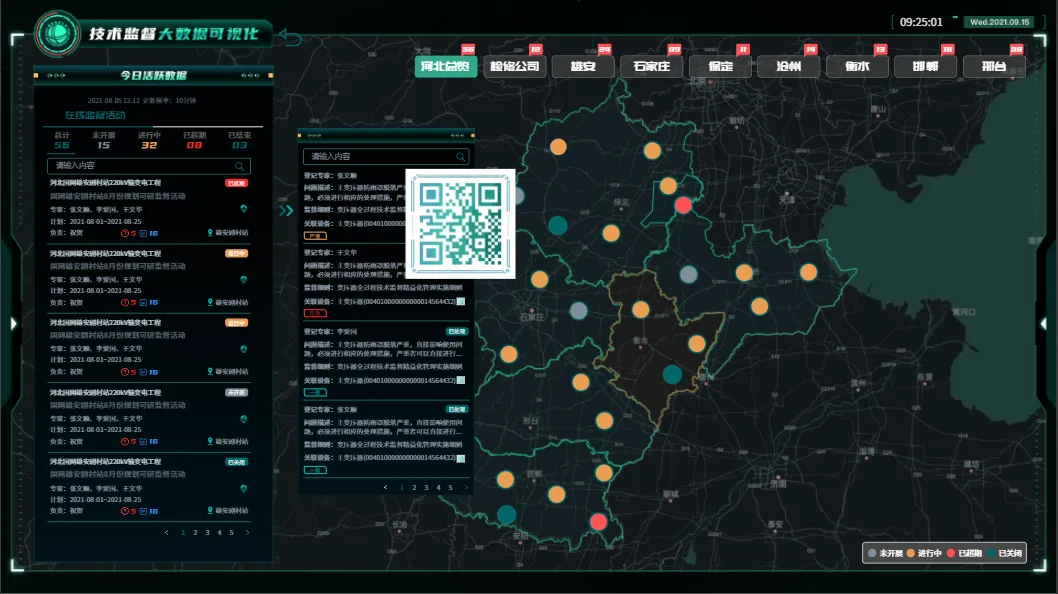
Task: Click the teal 已关闭 status badge on the card
Action: coord(236,462)
